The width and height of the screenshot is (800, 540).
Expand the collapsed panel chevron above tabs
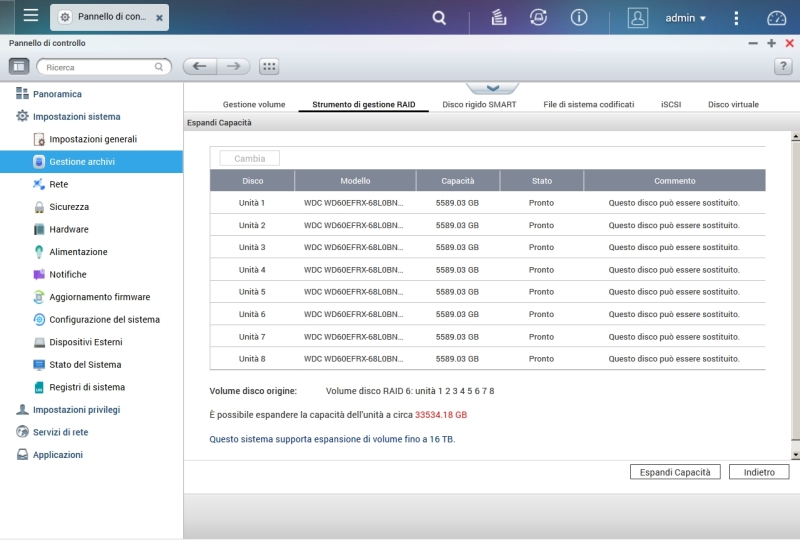tap(492, 89)
